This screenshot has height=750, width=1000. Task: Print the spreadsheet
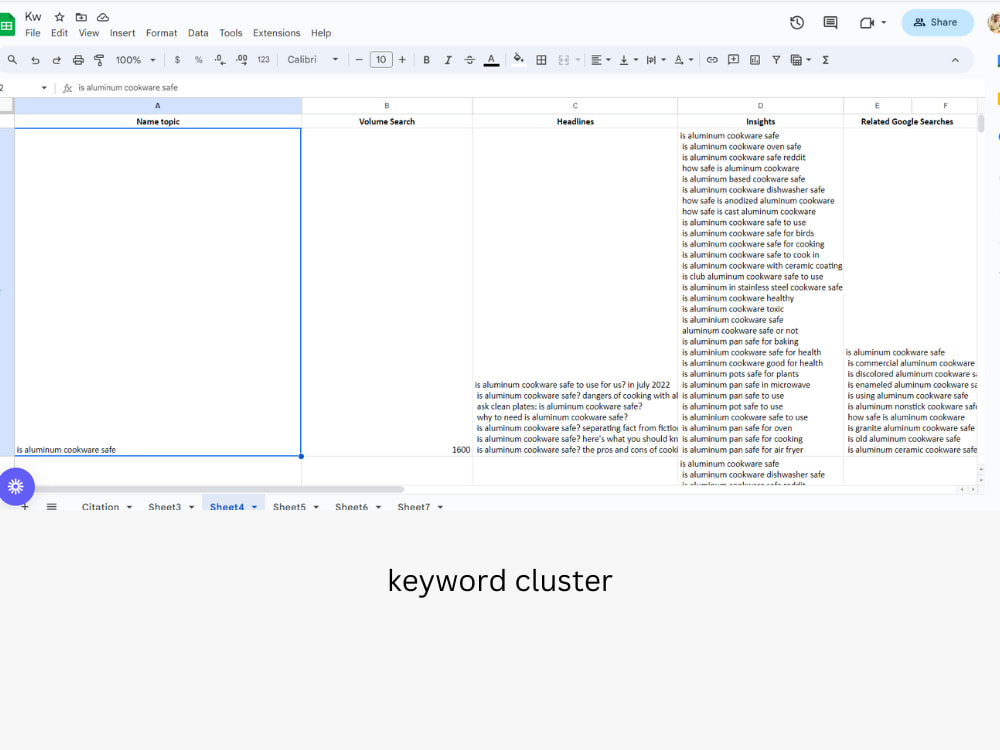(x=78, y=60)
